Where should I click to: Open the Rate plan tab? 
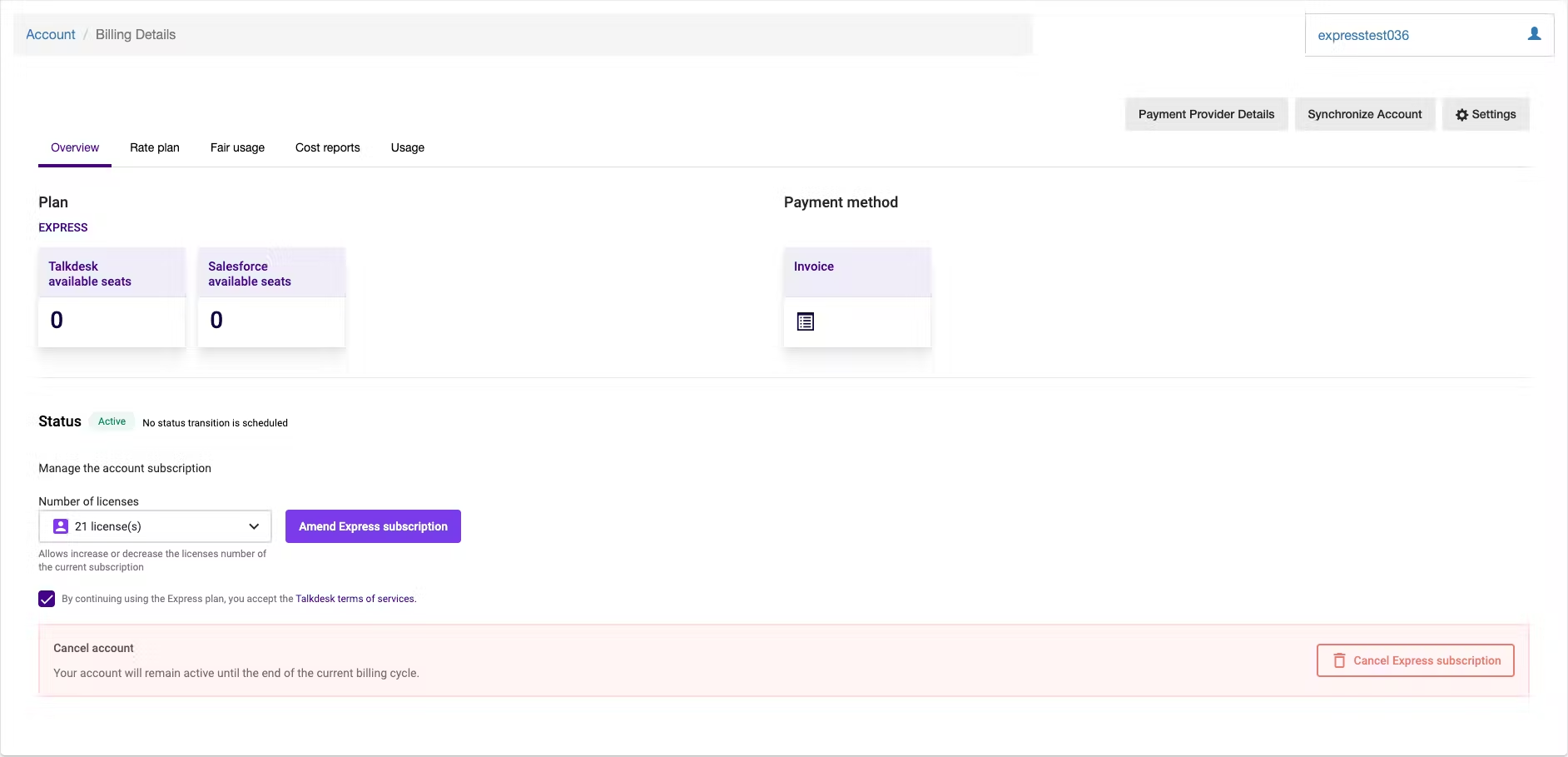click(155, 148)
